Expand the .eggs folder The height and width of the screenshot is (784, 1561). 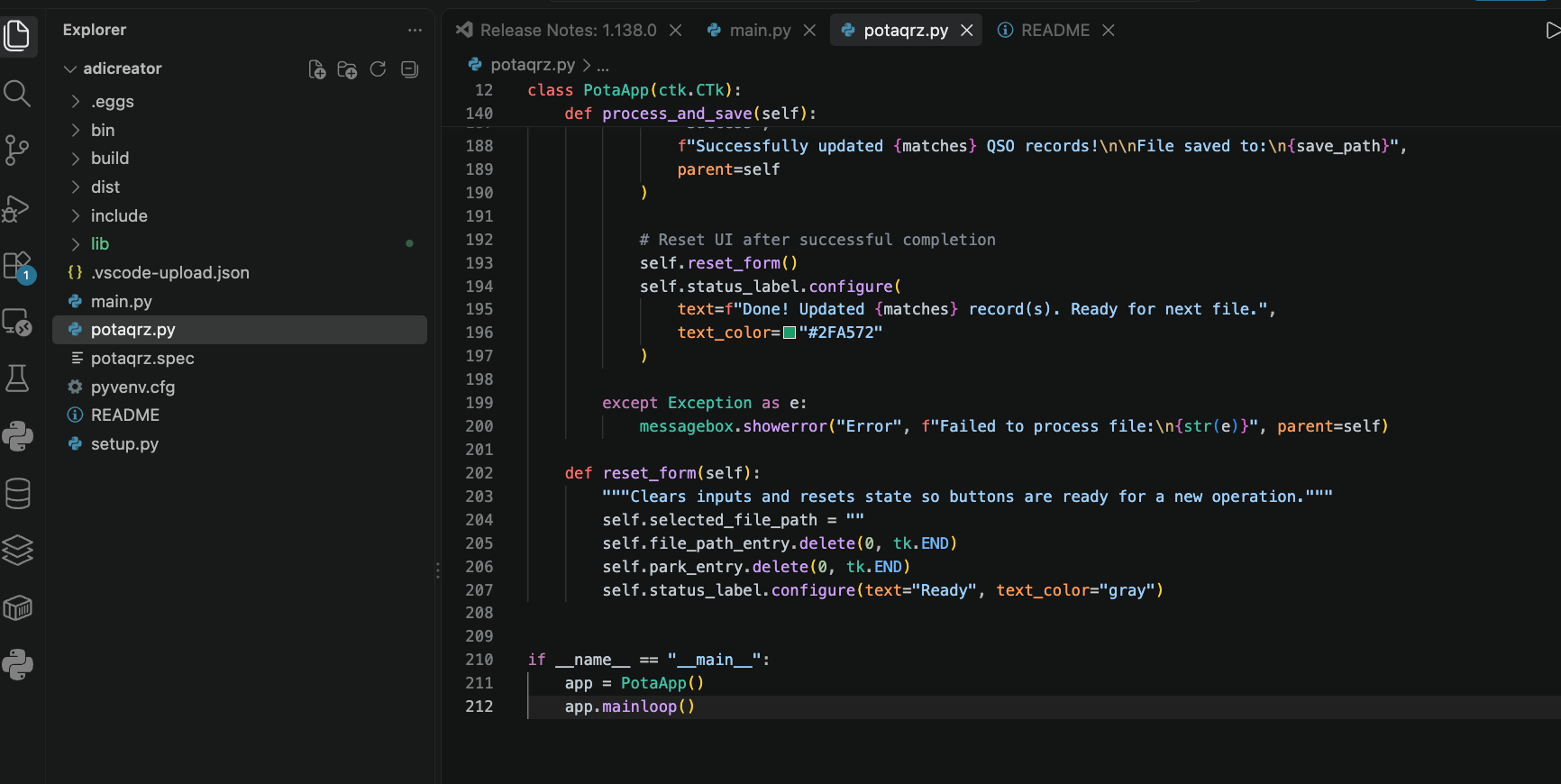(77, 102)
